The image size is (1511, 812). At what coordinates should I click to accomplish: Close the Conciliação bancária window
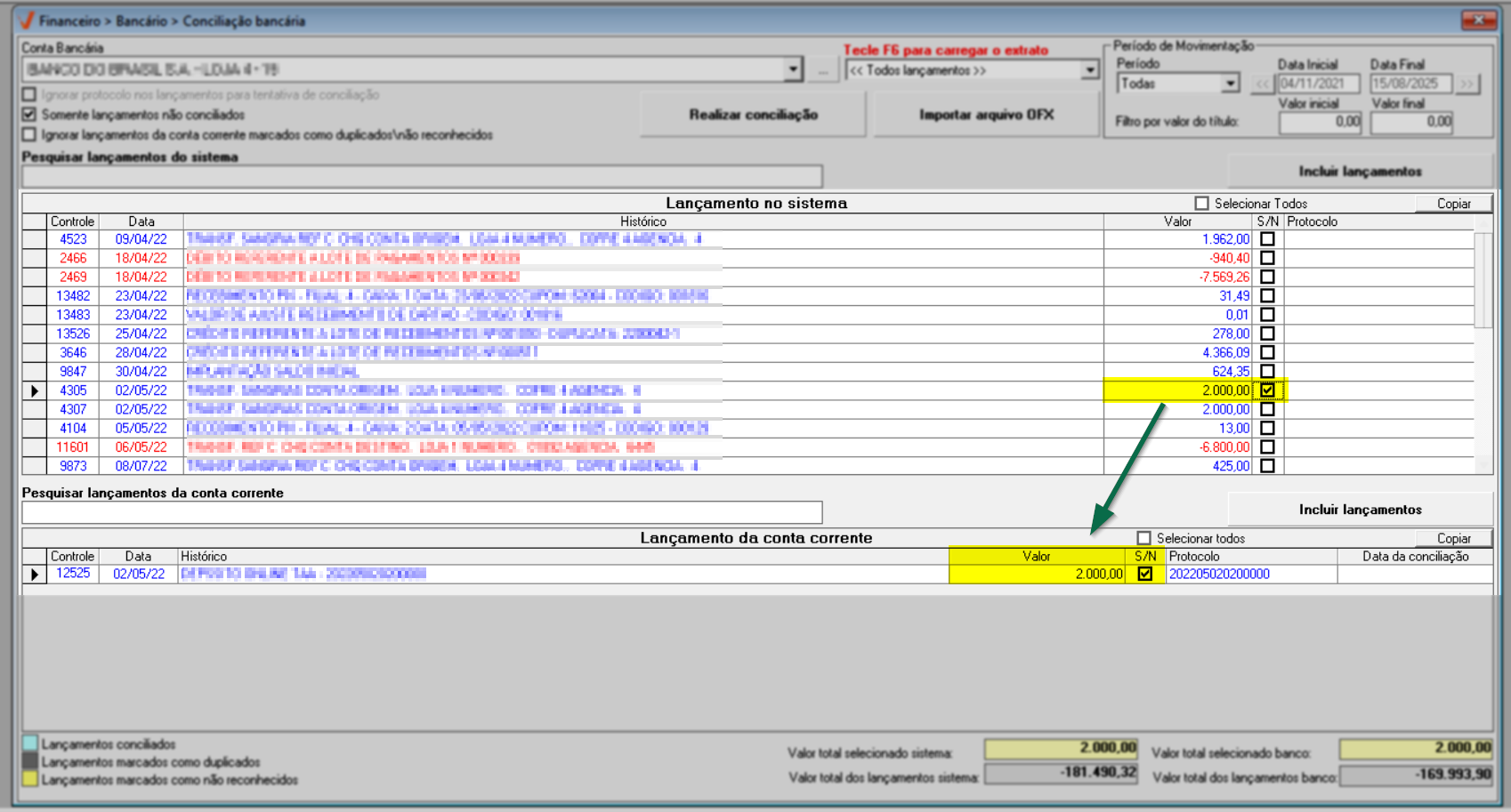1478,20
